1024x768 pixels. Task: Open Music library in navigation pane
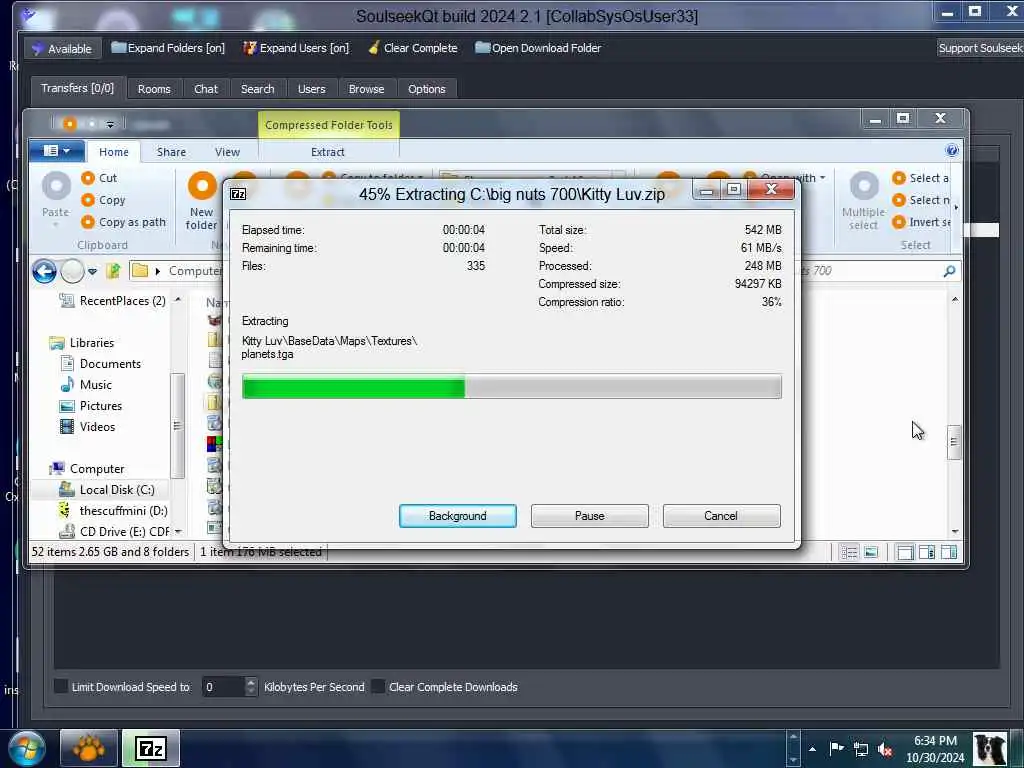[86, 385]
